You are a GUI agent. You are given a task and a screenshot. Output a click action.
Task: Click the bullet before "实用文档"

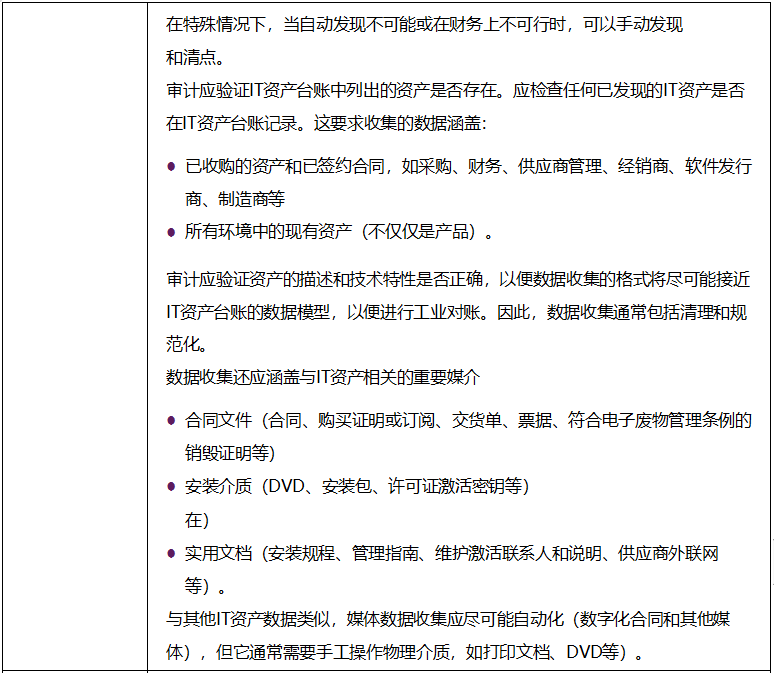[172, 553]
